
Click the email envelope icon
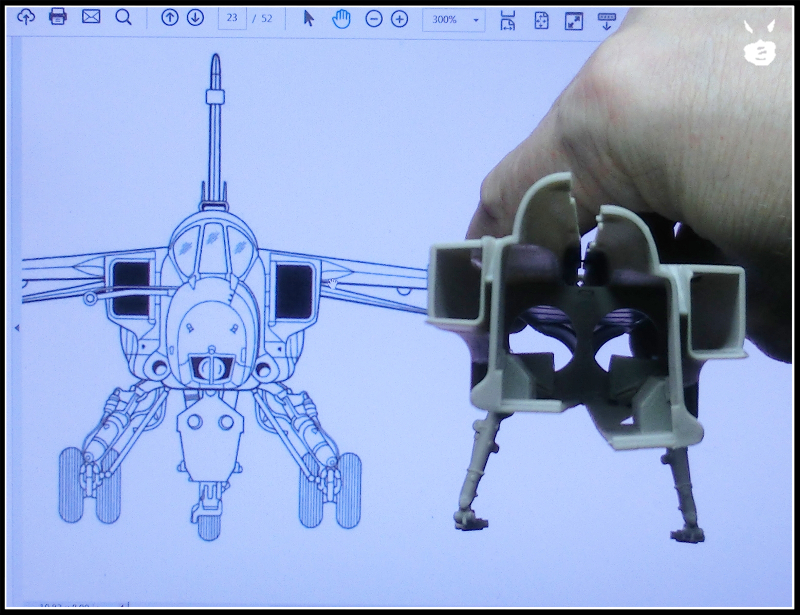[91, 17]
